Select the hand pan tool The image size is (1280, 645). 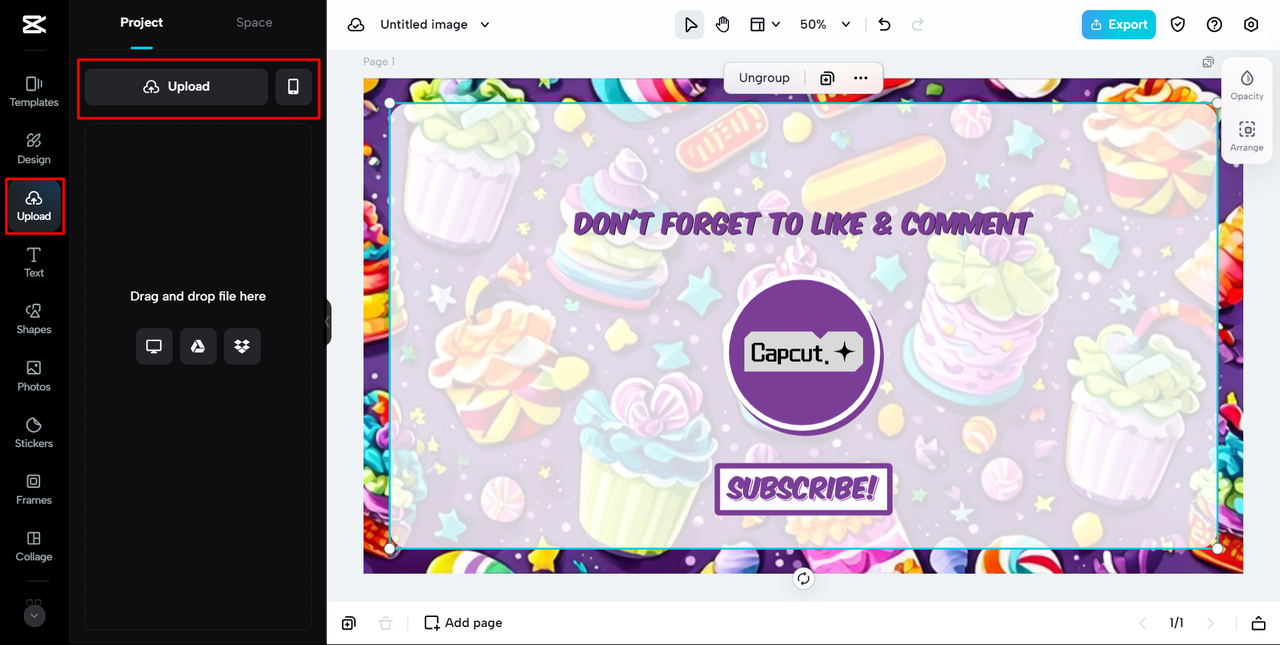pyautogui.click(x=723, y=25)
